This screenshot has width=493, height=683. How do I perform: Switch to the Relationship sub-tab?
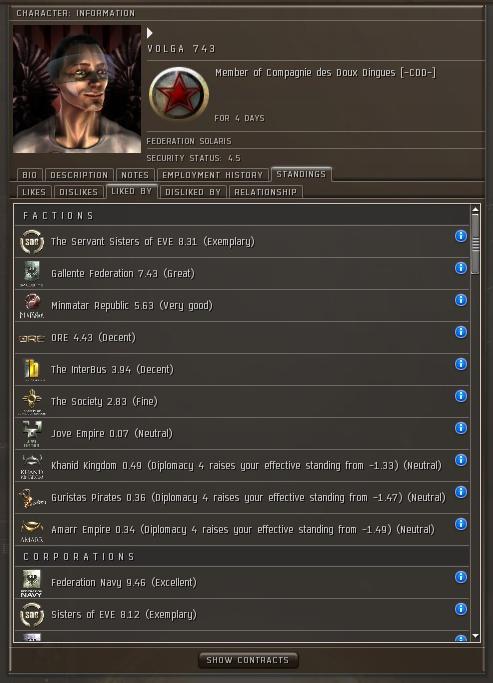[x=265, y=192]
